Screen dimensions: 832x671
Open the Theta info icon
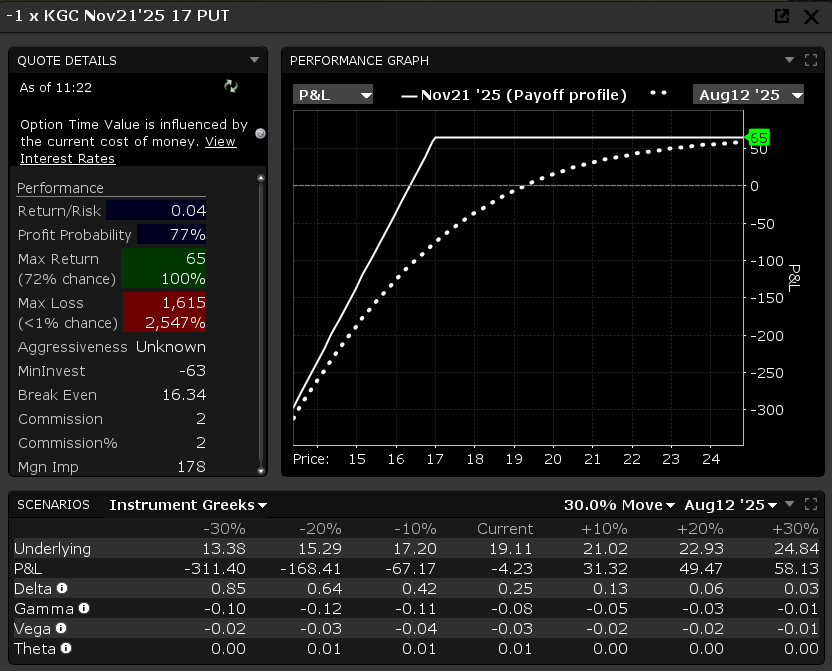coord(66,648)
